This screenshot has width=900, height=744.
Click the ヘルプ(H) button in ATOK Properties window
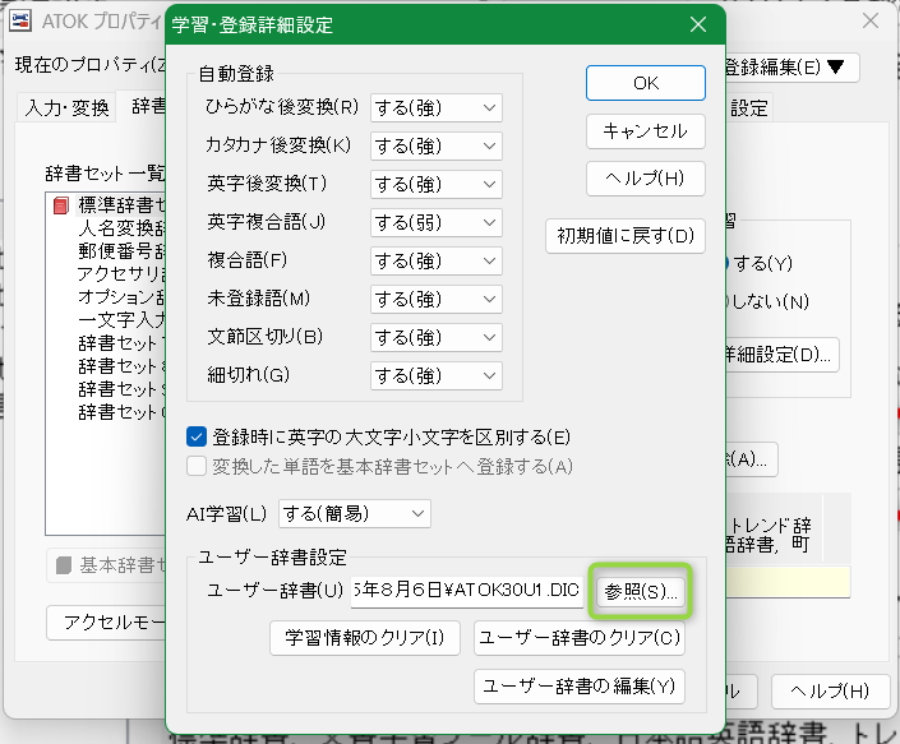[829, 691]
